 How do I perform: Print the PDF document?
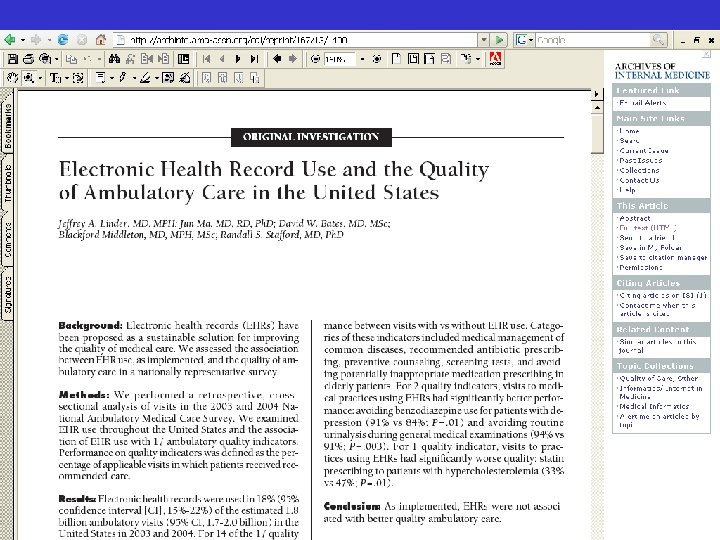pyautogui.click(x=28, y=59)
